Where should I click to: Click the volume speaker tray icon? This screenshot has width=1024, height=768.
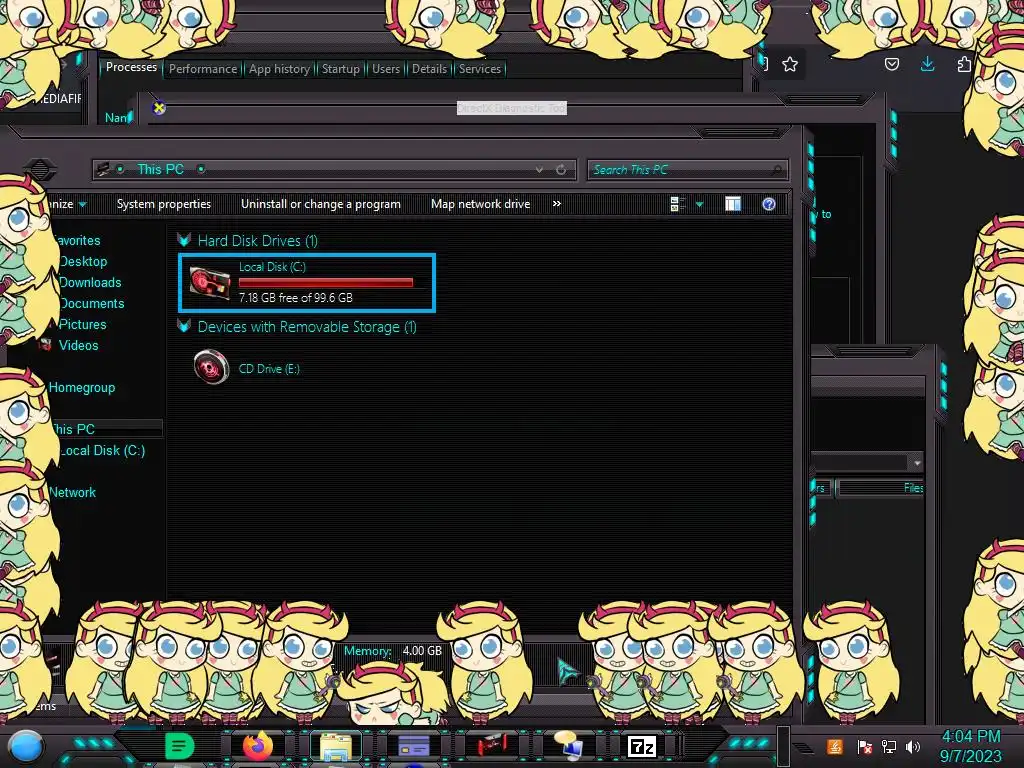913,746
